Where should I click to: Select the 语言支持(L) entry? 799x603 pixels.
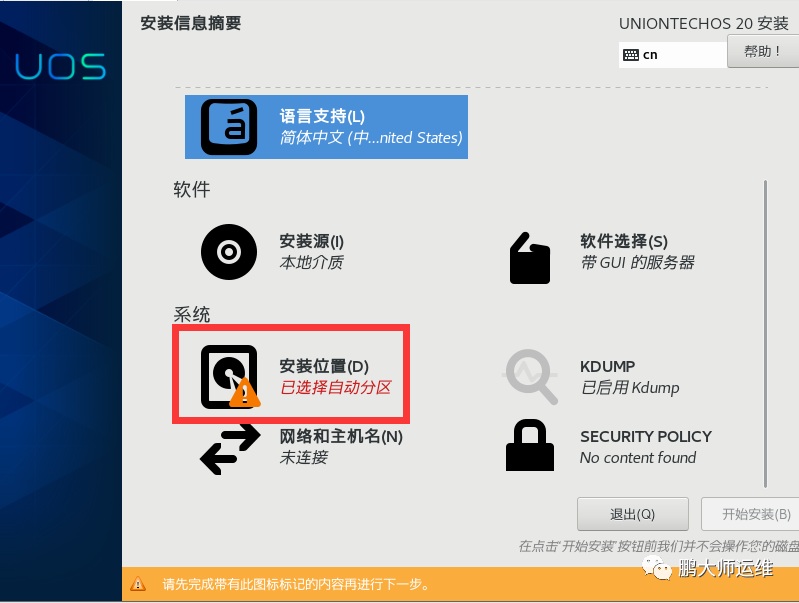pyautogui.click(x=326, y=127)
